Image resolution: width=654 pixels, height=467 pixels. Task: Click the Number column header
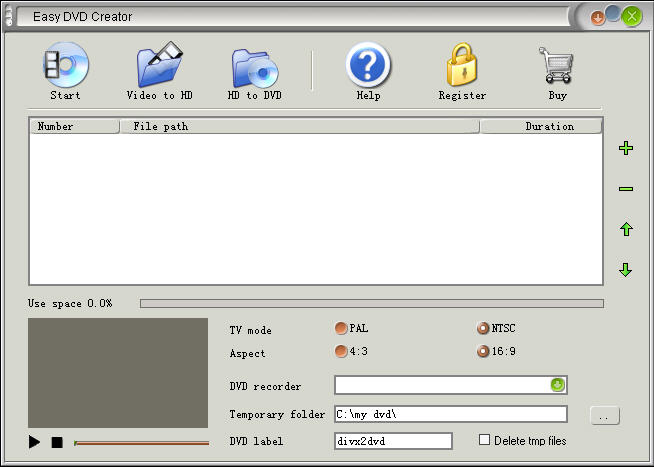[74, 126]
